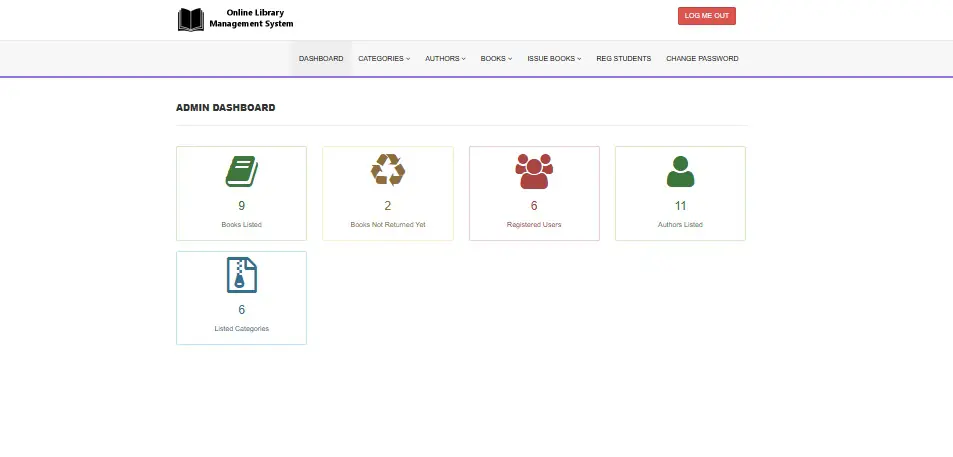Click the brown recycle icon
Screen dimensions: 953x457
[388, 170]
